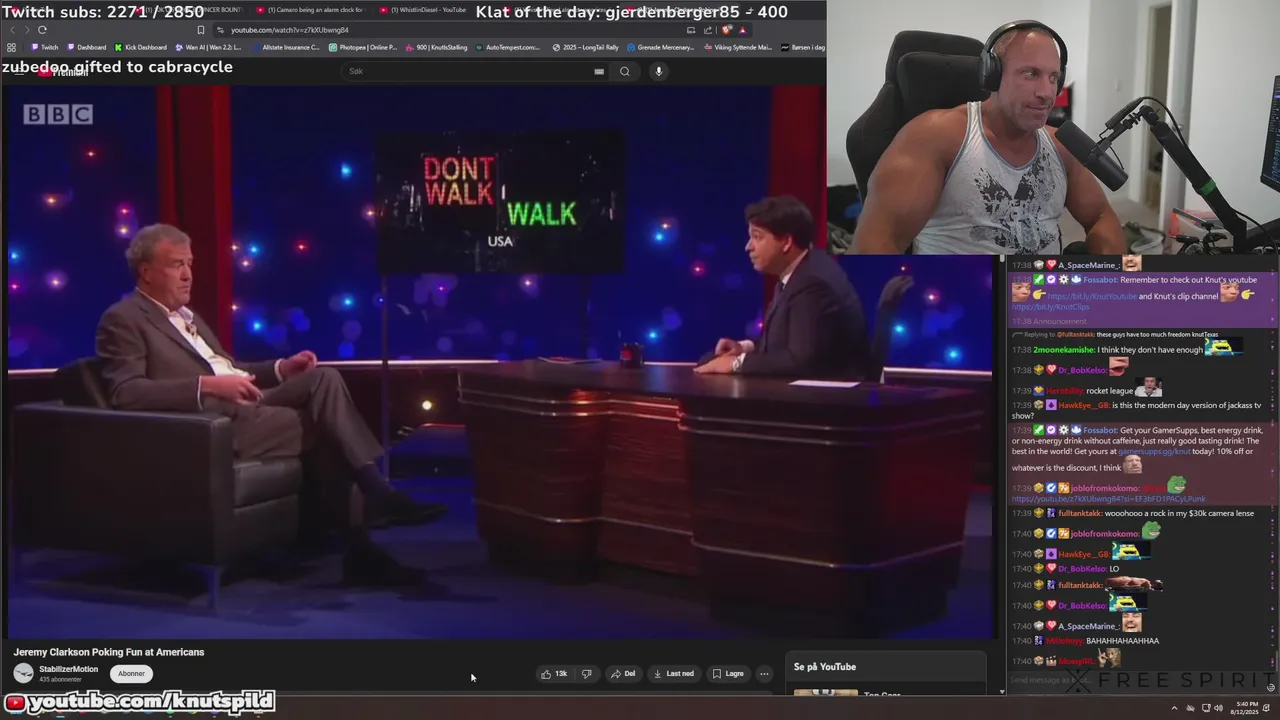Open the notification center icon on taskbar
This screenshot has width=1280, height=720.
(1266, 708)
